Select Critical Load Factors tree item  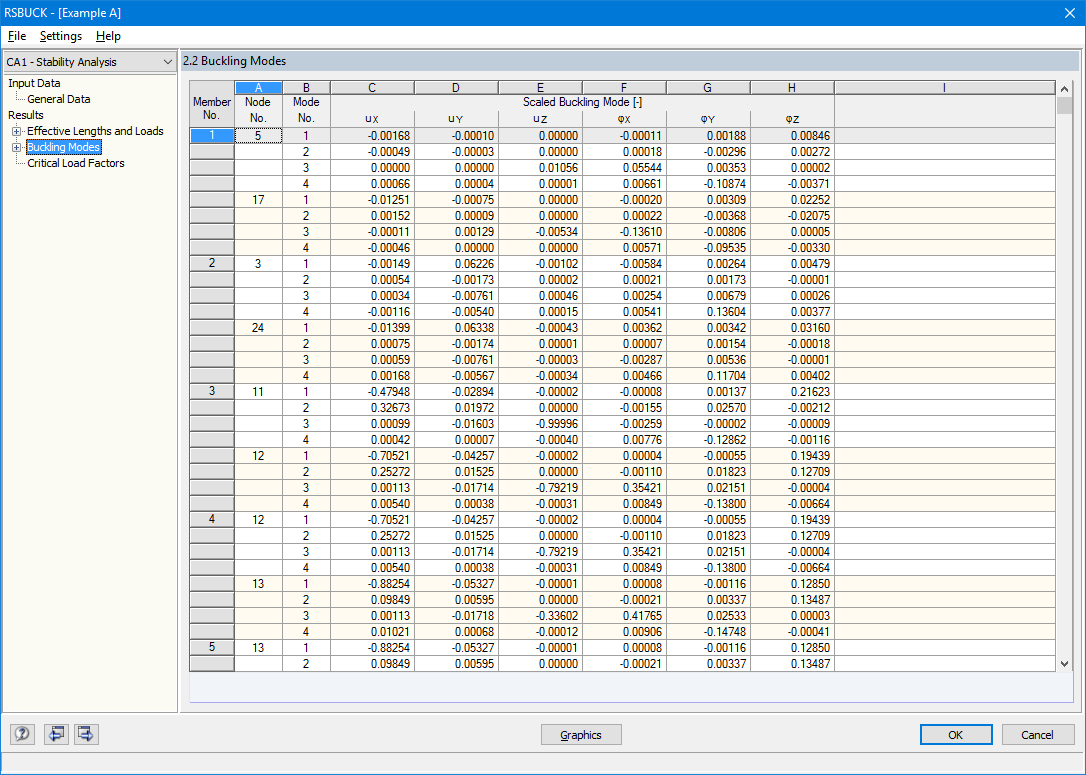point(75,163)
